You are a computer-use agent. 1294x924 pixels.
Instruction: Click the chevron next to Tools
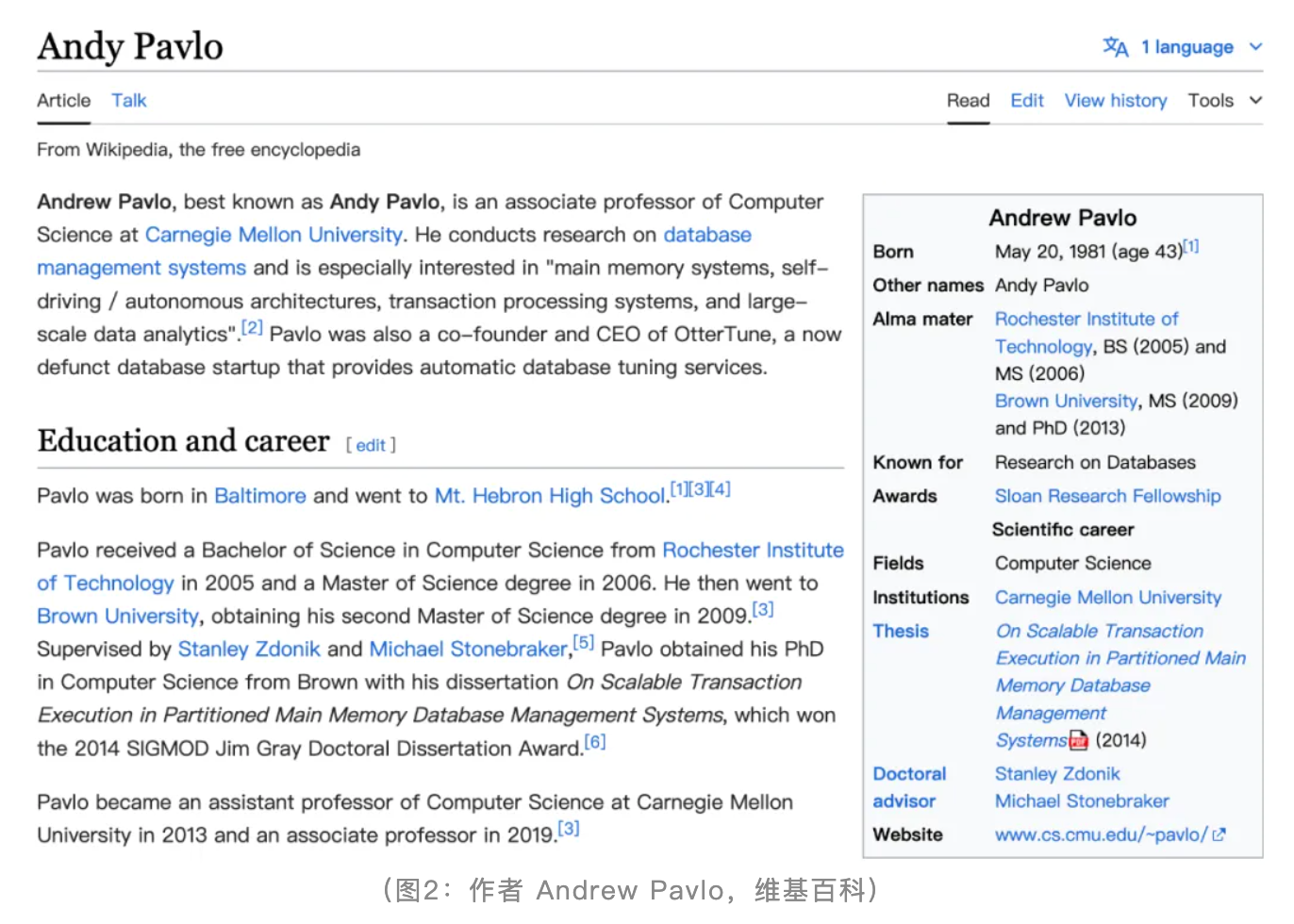tap(1255, 100)
